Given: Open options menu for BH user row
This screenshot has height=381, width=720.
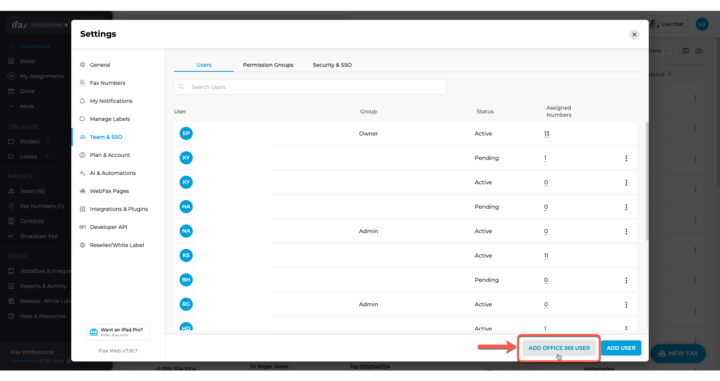Looking at the screenshot, I should point(626,280).
